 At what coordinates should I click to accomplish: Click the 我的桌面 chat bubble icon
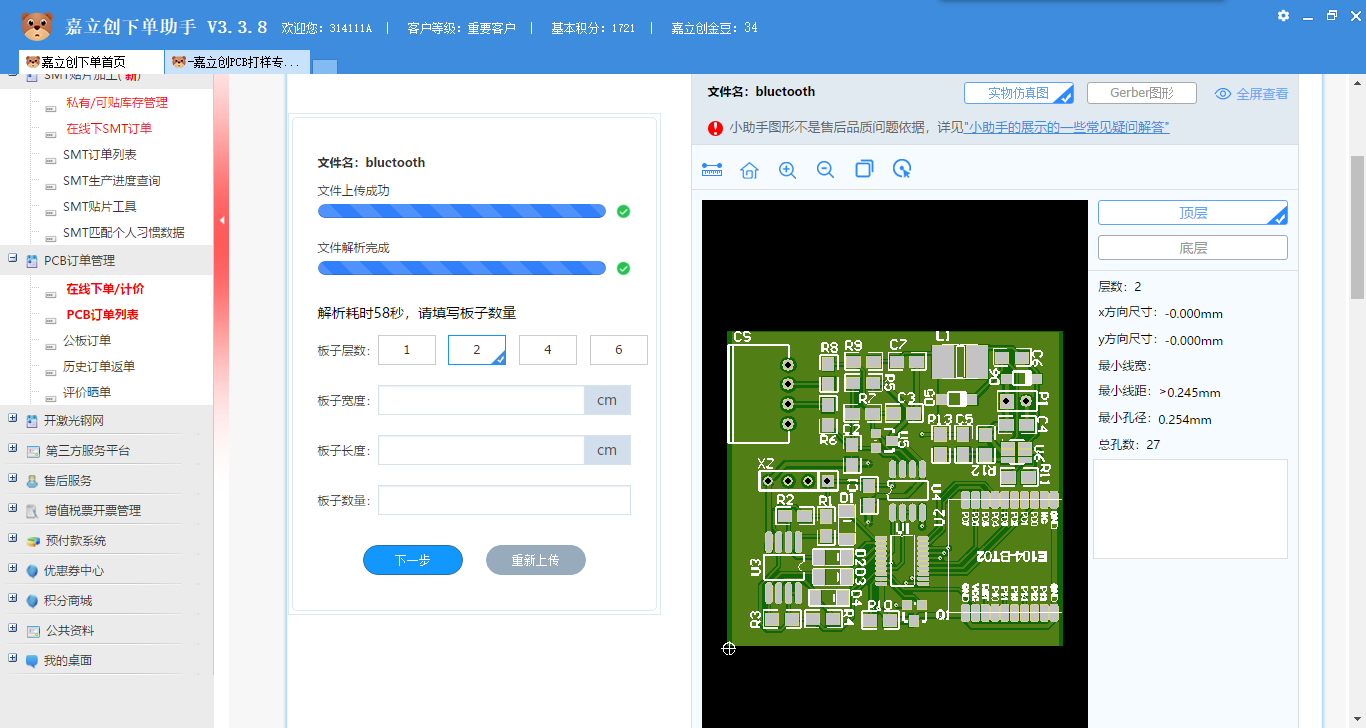(32, 661)
